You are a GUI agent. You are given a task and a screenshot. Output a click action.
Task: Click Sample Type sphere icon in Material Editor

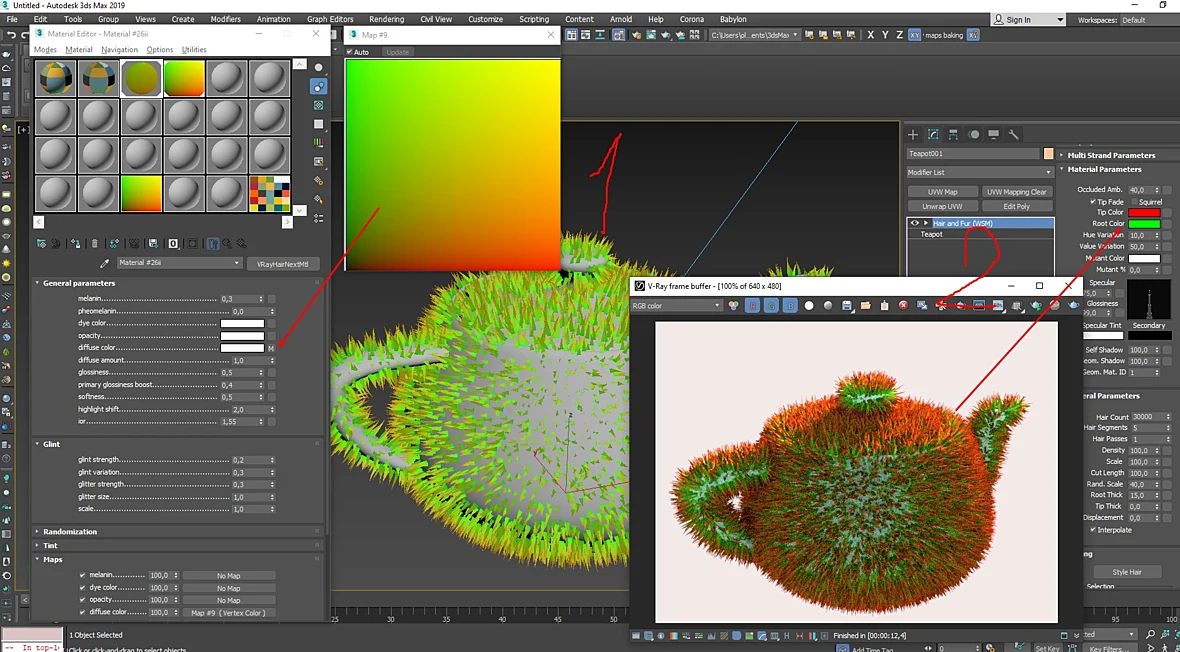(x=318, y=68)
